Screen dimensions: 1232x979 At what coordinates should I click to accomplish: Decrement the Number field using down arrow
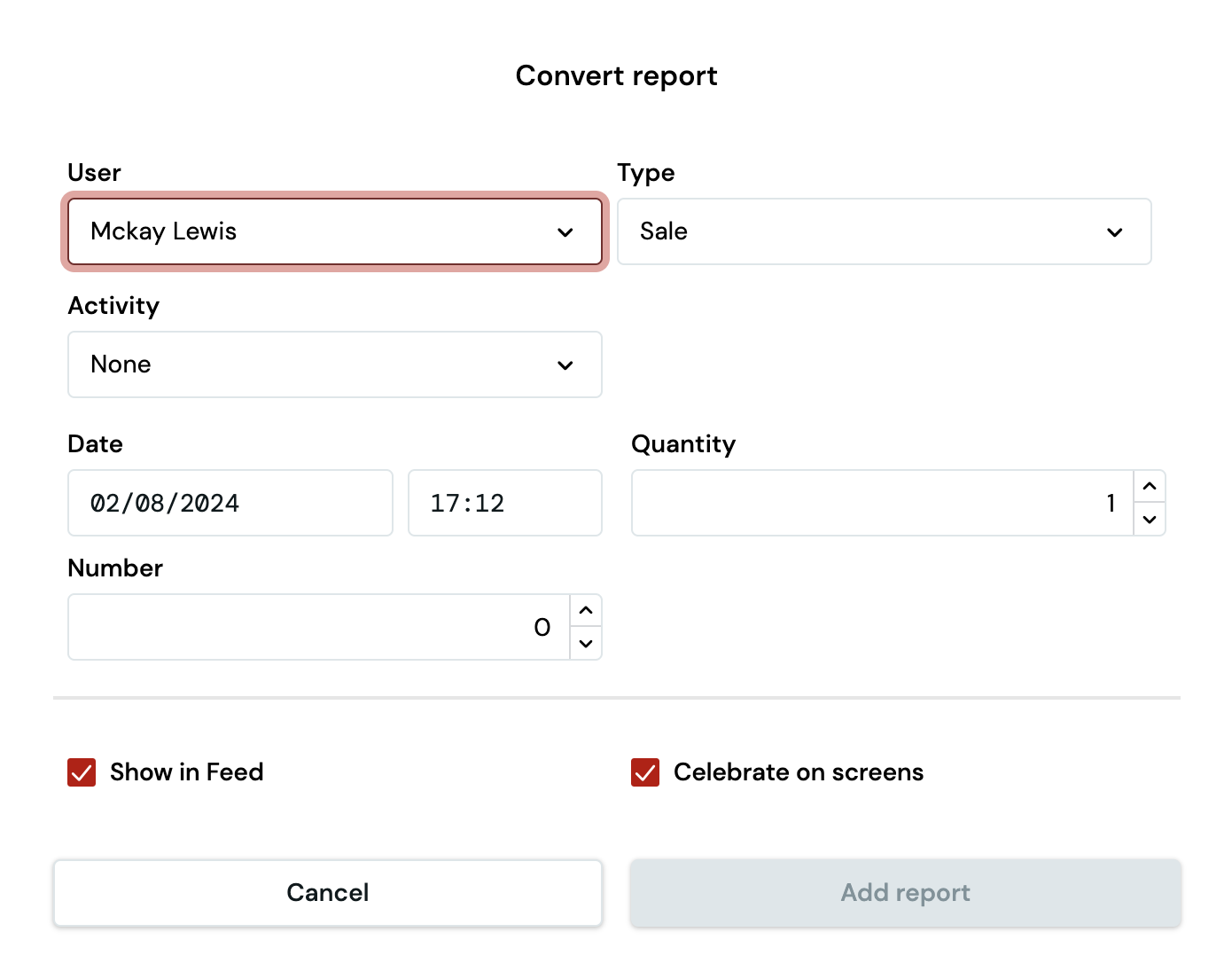click(x=586, y=644)
